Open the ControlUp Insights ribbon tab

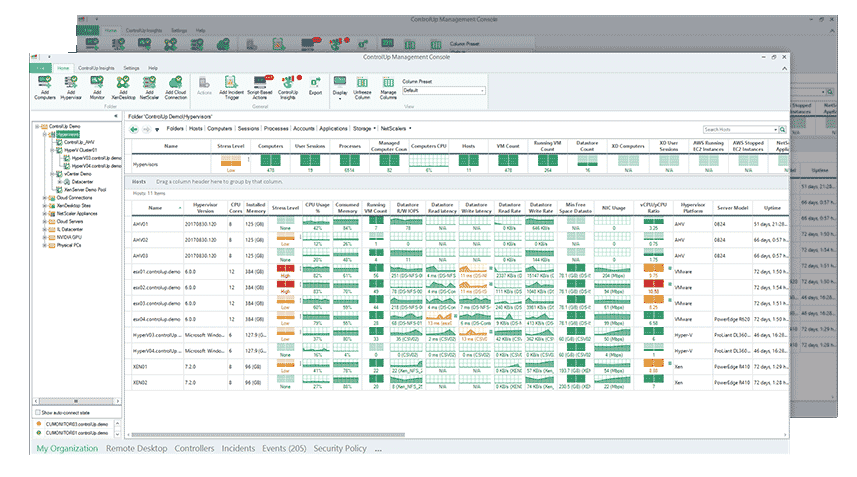[96, 68]
